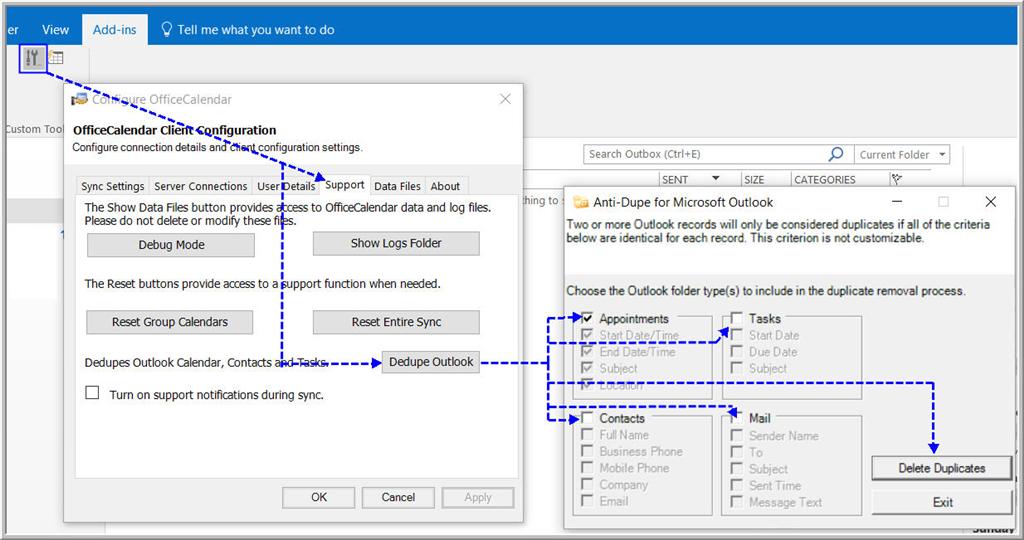Click the Anti-Dupe window title folder icon
The image size is (1024, 540).
pyautogui.click(x=580, y=202)
